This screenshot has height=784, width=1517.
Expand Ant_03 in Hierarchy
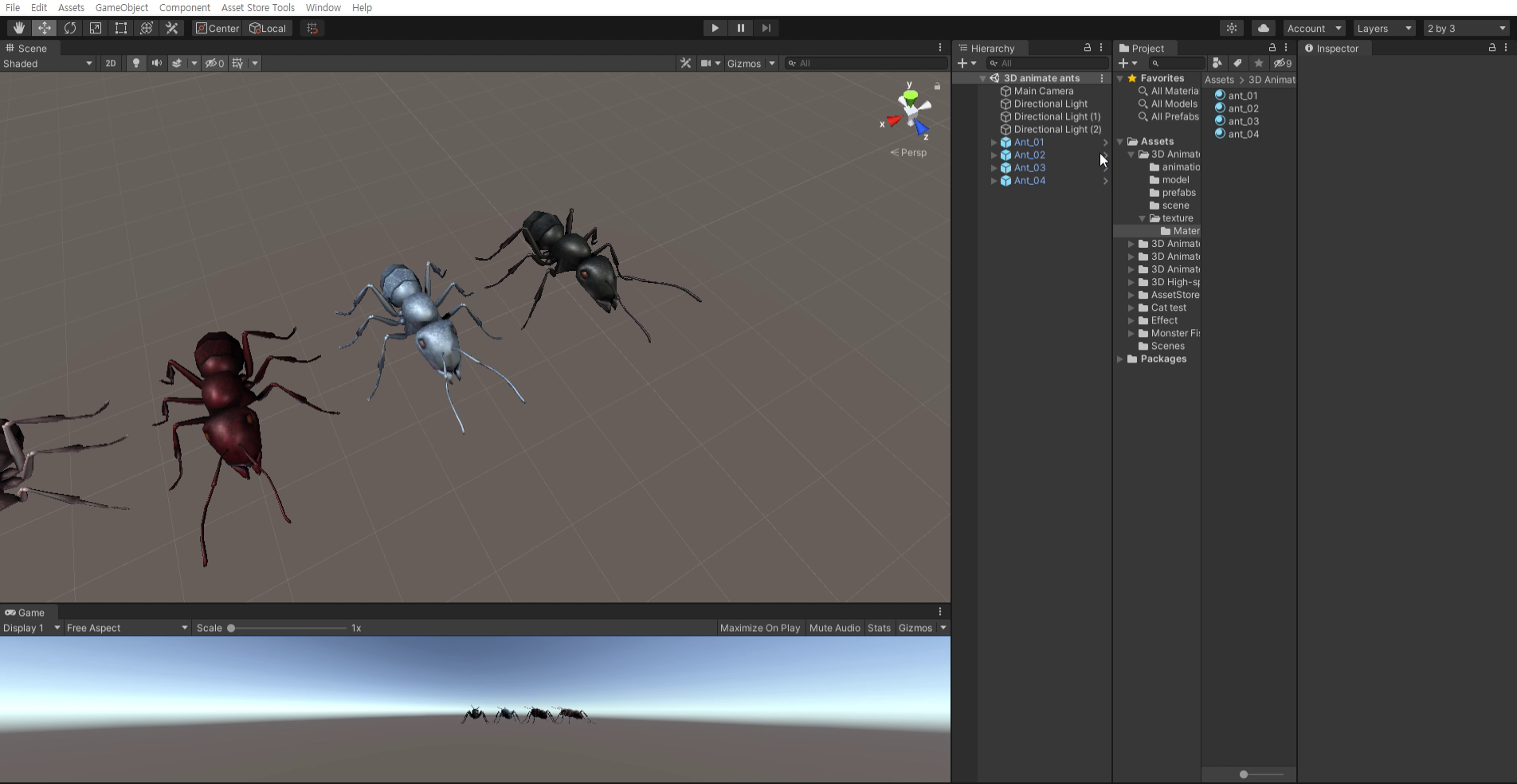(x=994, y=168)
